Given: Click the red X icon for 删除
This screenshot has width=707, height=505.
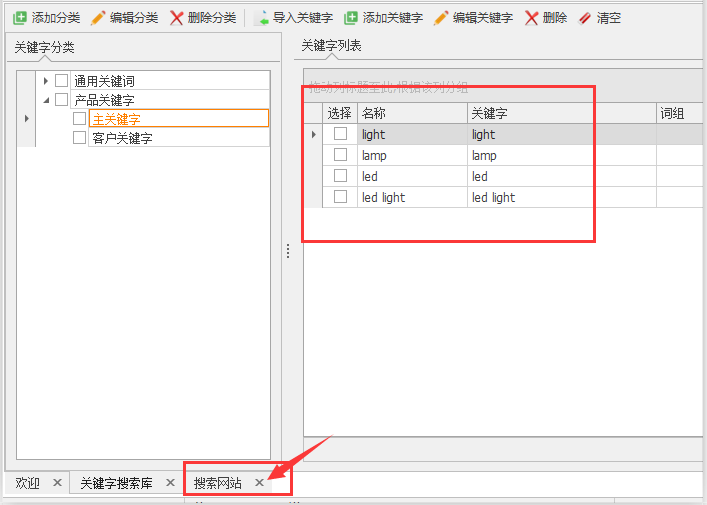Looking at the screenshot, I should coord(532,18).
